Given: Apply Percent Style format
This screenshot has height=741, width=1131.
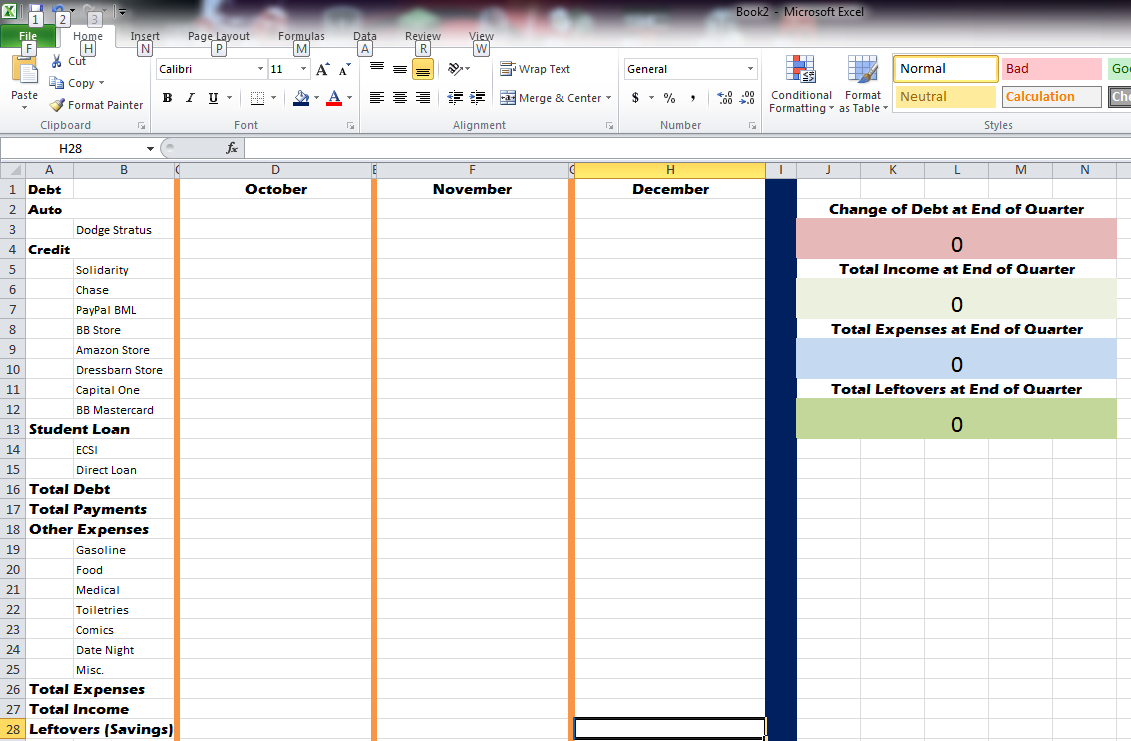Looking at the screenshot, I should [669, 97].
